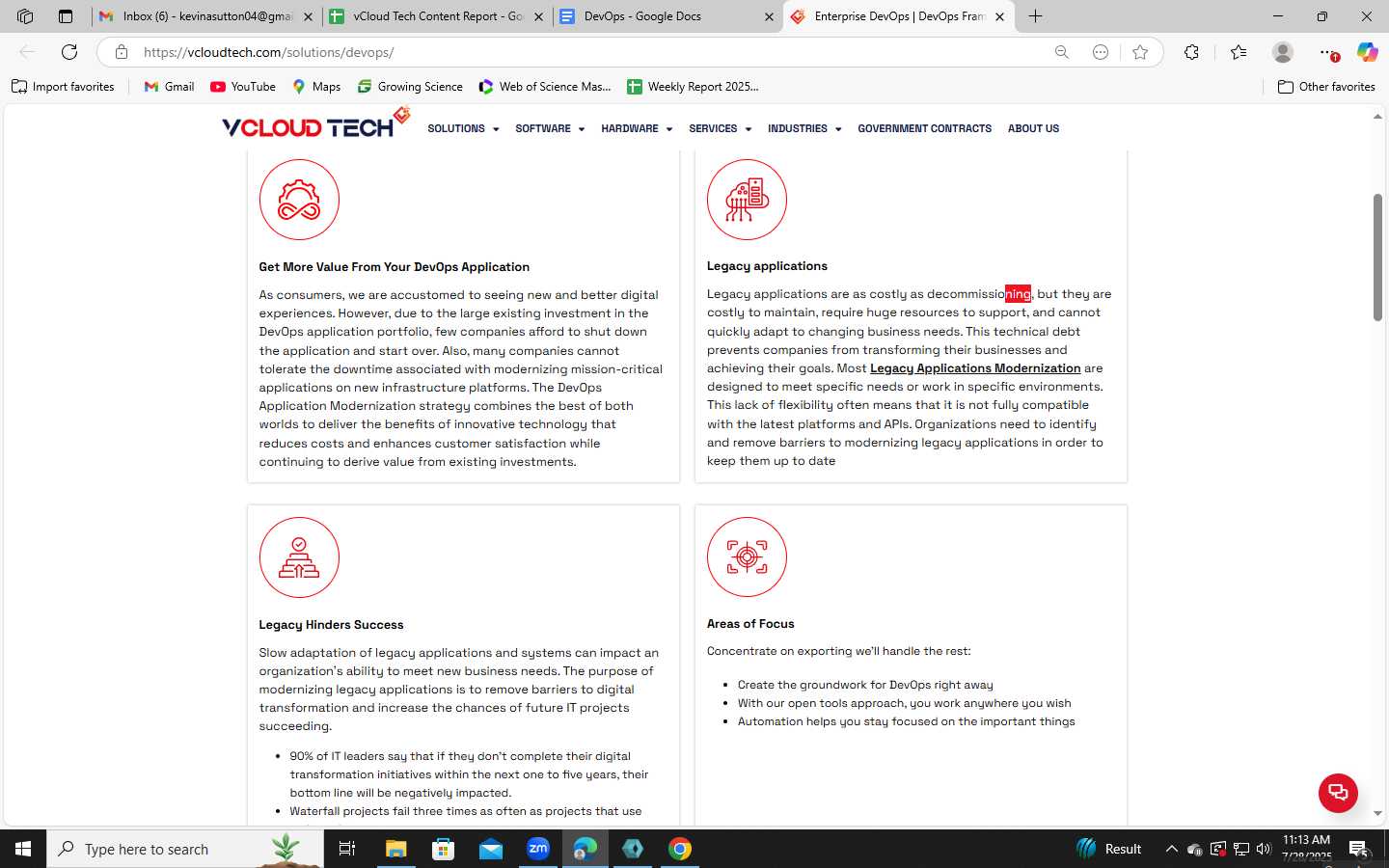Open the Other favorites folder
The height and width of the screenshot is (868, 1389).
point(1326,87)
